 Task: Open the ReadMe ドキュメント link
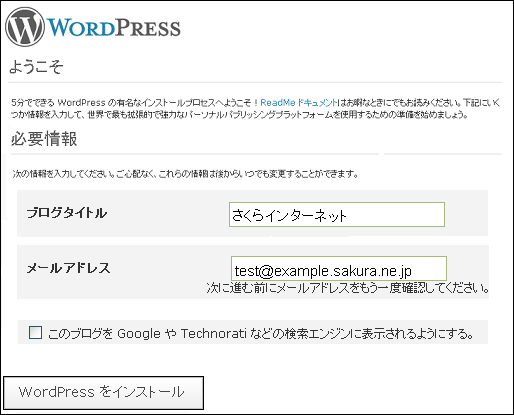coord(299,102)
